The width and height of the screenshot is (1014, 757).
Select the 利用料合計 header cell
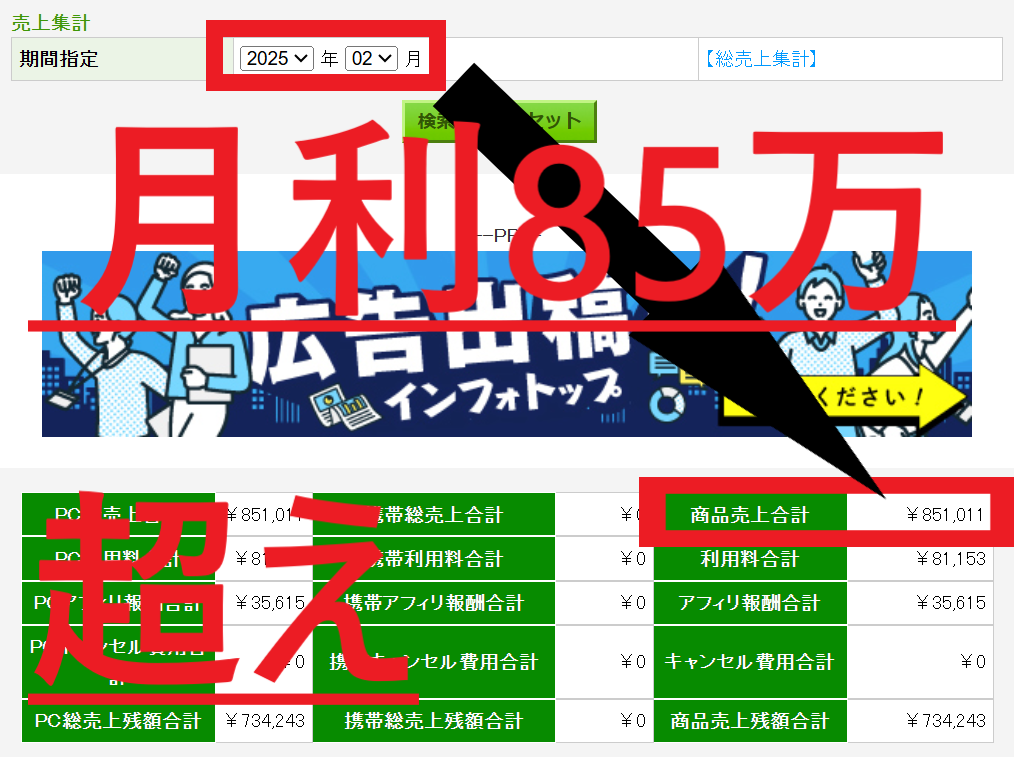750,558
